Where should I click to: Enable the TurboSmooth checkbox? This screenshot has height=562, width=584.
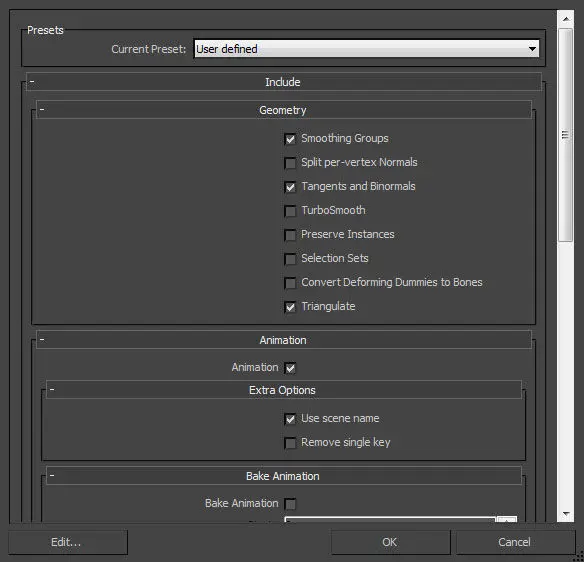click(290, 211)
